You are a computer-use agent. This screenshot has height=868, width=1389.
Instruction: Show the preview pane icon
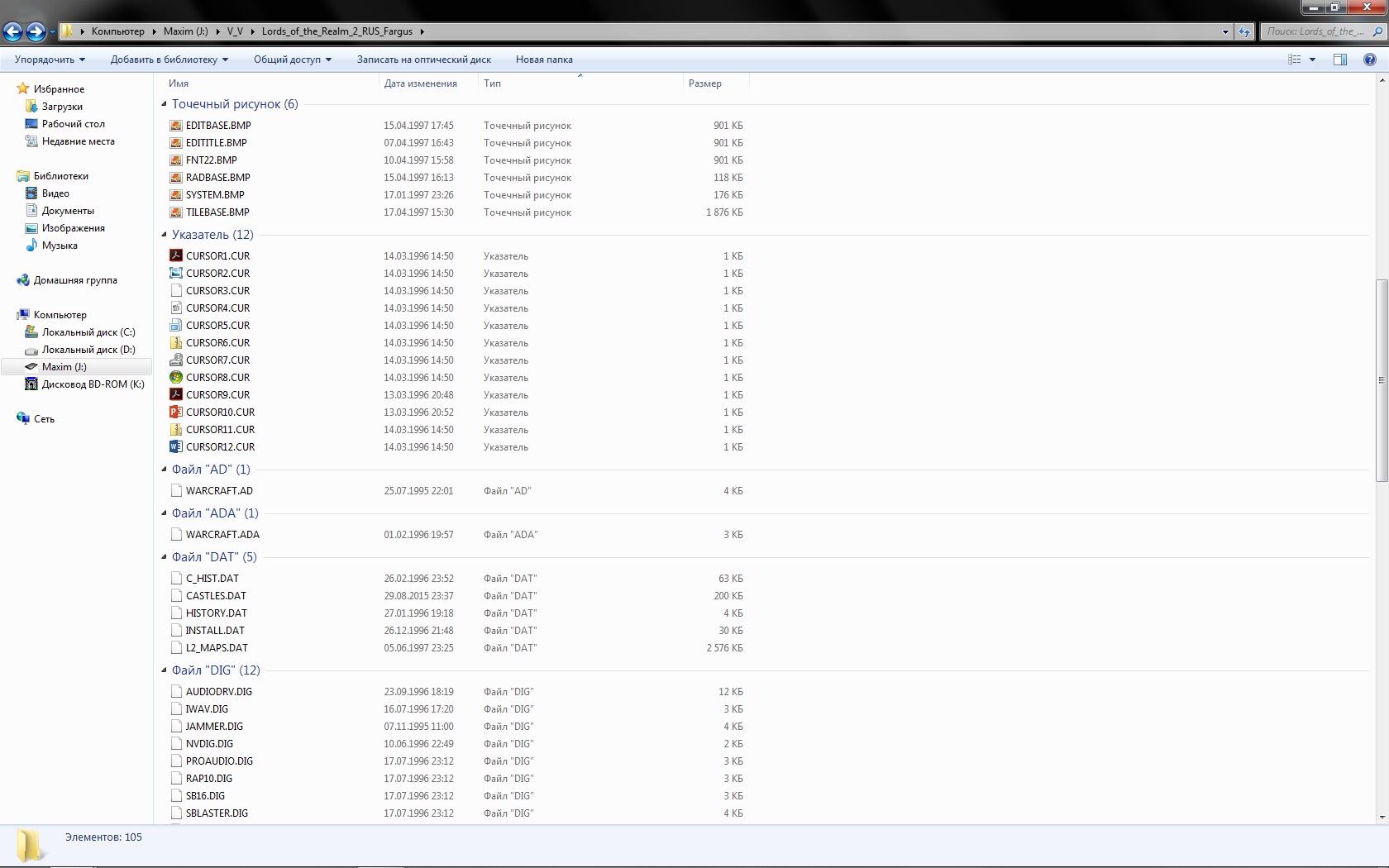pyautogui.click(x=1340, y=60)
